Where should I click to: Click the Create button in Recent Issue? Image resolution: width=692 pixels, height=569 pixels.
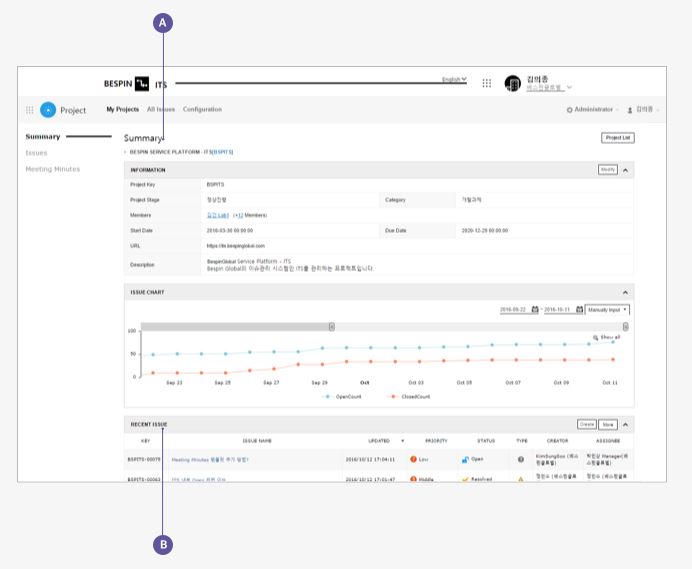point(587,424)
